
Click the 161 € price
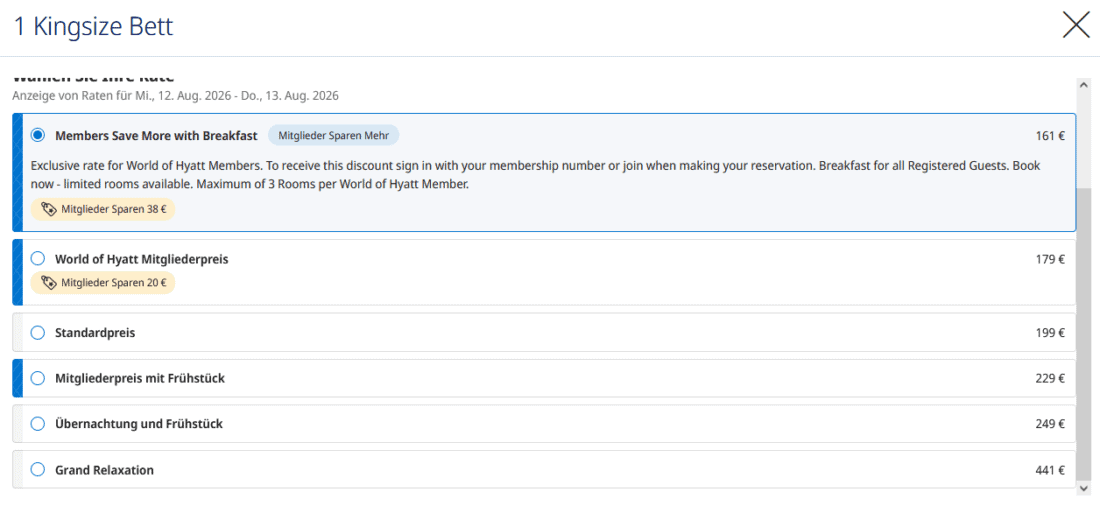1049,135
